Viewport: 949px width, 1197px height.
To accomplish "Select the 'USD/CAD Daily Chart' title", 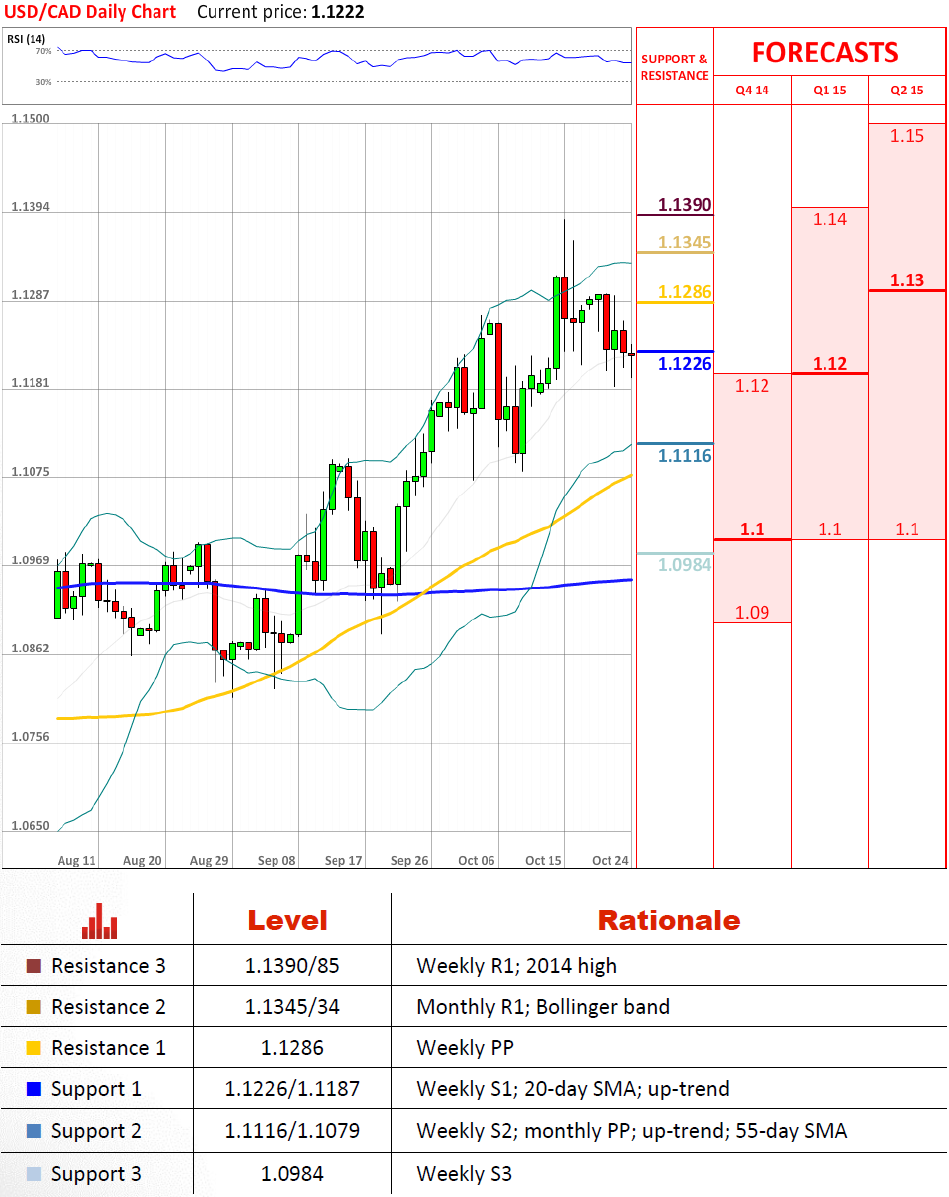I will pos(90,12).
